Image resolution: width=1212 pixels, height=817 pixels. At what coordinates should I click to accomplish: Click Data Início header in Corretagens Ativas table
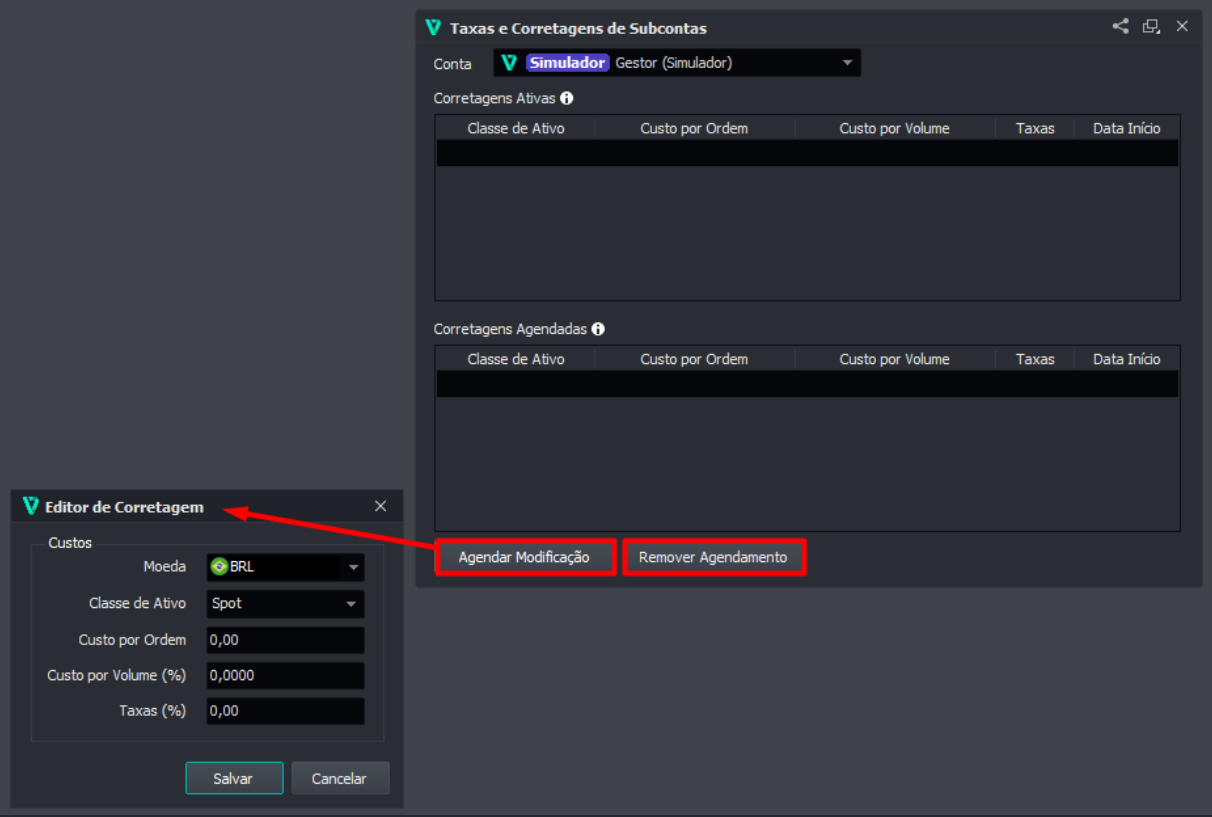tap(1126, 128)
